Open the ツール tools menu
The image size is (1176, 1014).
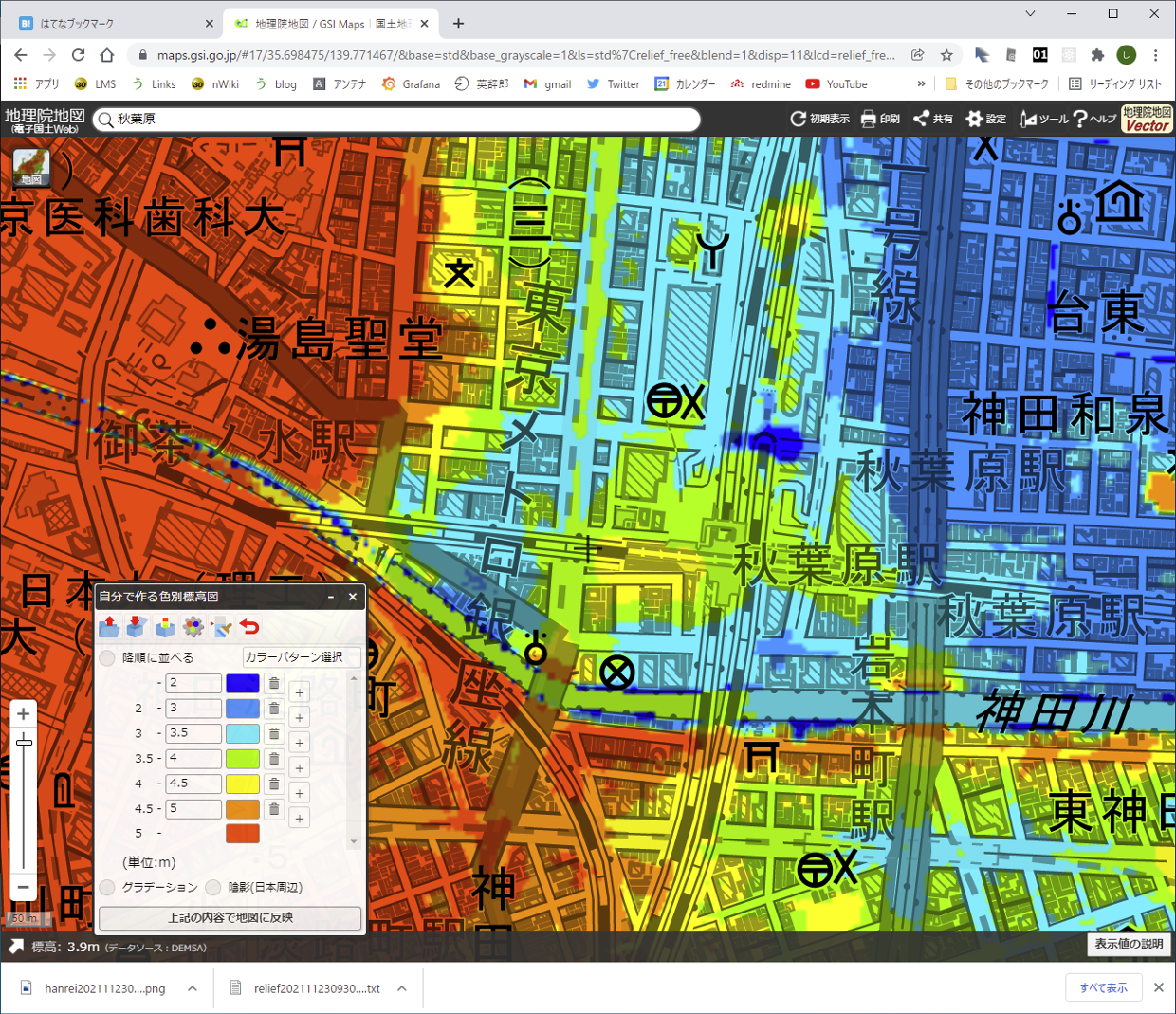(1044, 119)
